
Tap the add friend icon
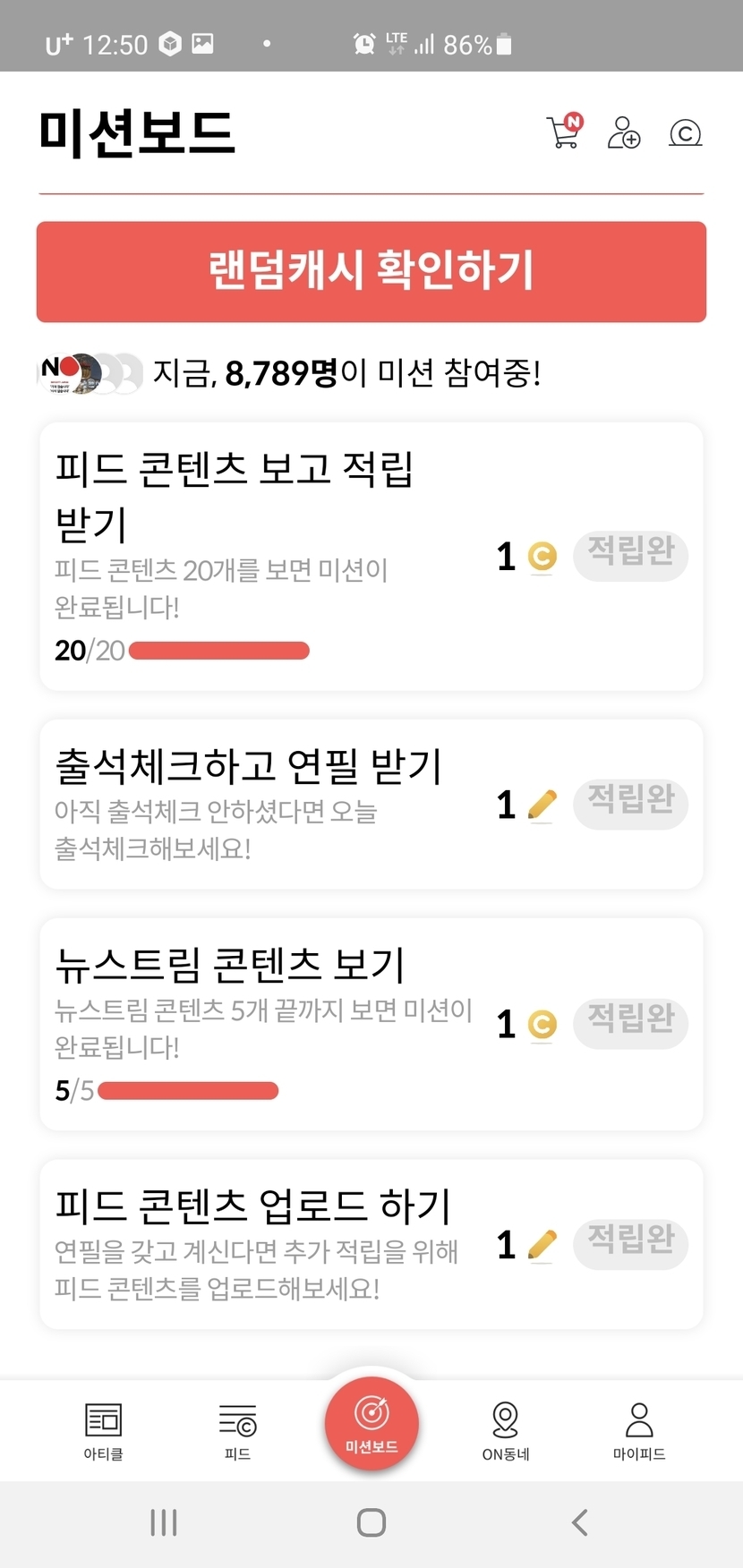(x=624, y=132)
